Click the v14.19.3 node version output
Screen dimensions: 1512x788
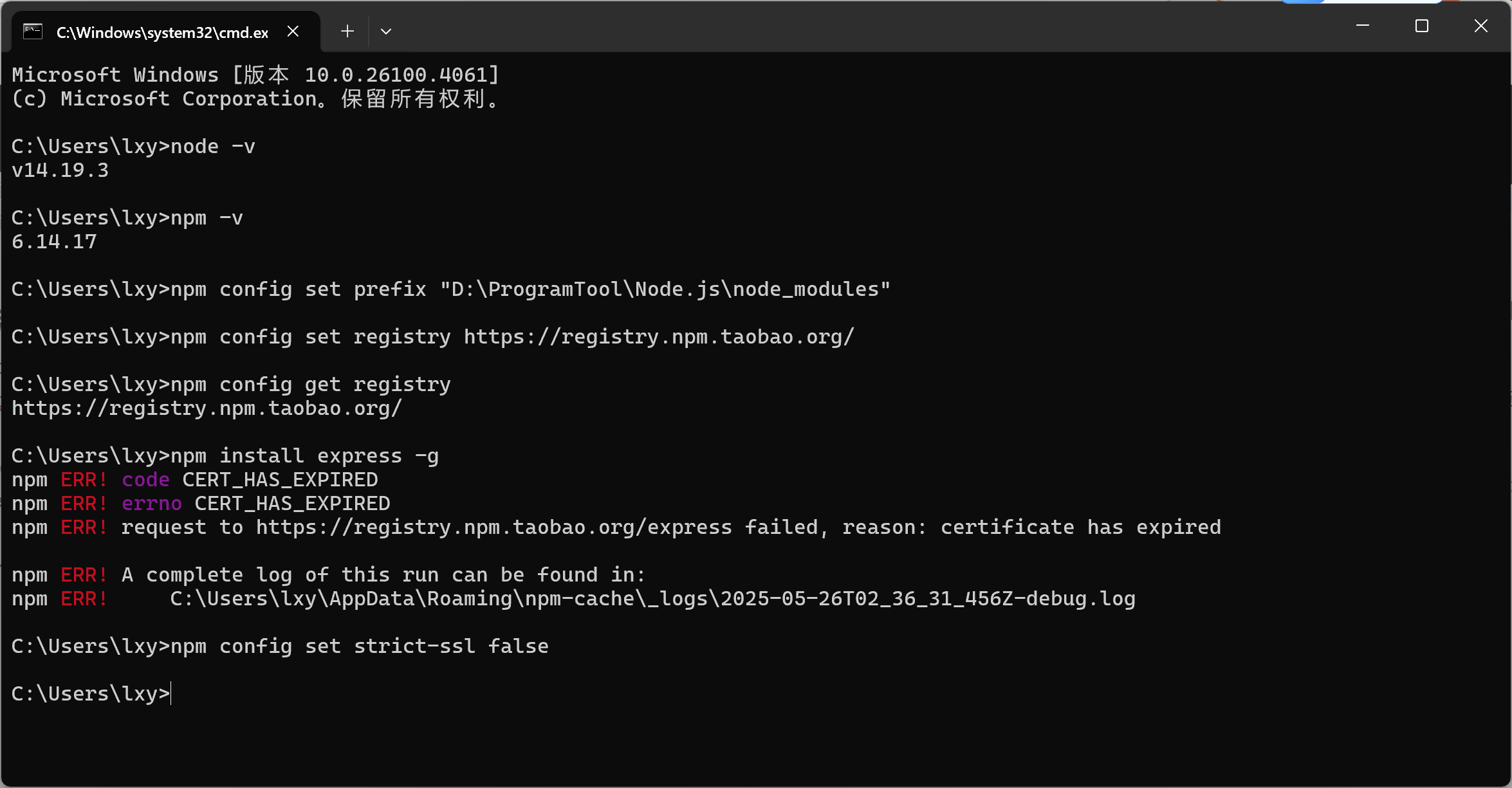coord(60,170)
